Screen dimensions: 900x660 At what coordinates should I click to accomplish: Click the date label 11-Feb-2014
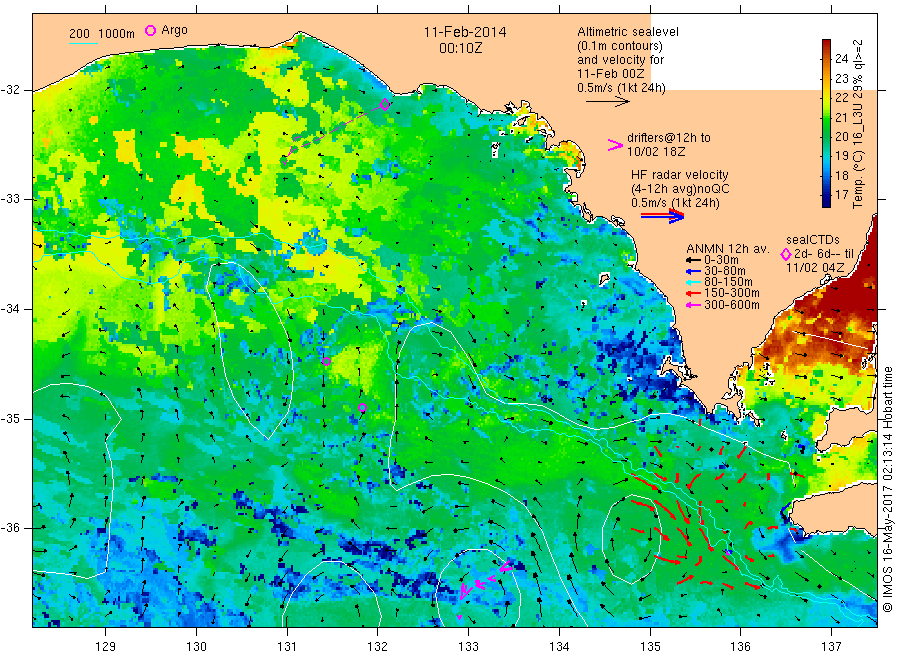pyautogui.click(x=465, y=32)
